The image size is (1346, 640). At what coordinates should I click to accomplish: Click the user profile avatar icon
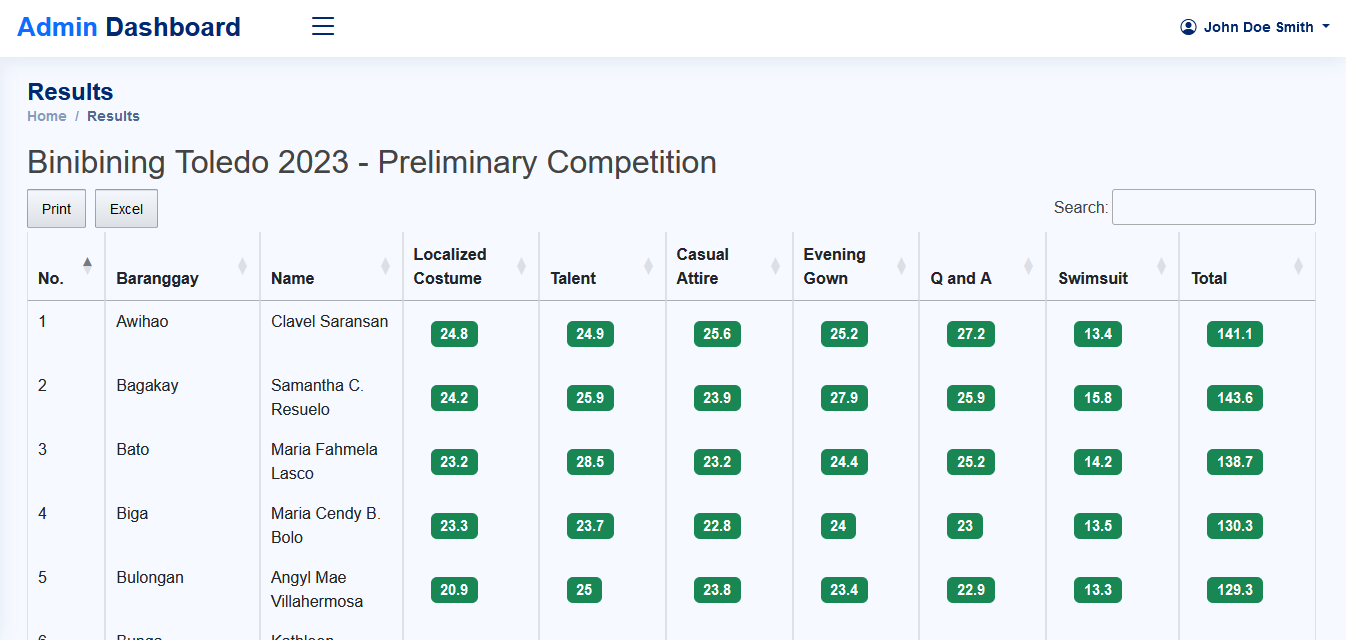pos(1188,27)
